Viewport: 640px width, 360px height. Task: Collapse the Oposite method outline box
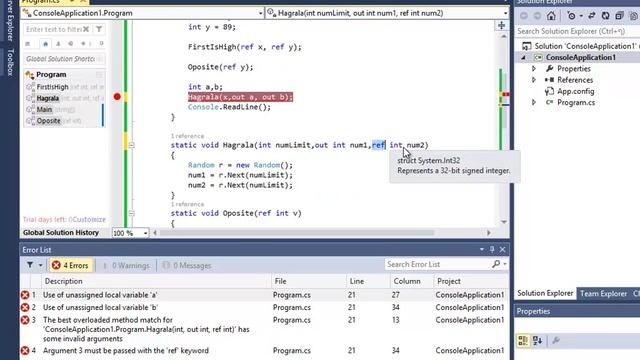(x=131, y=213)
